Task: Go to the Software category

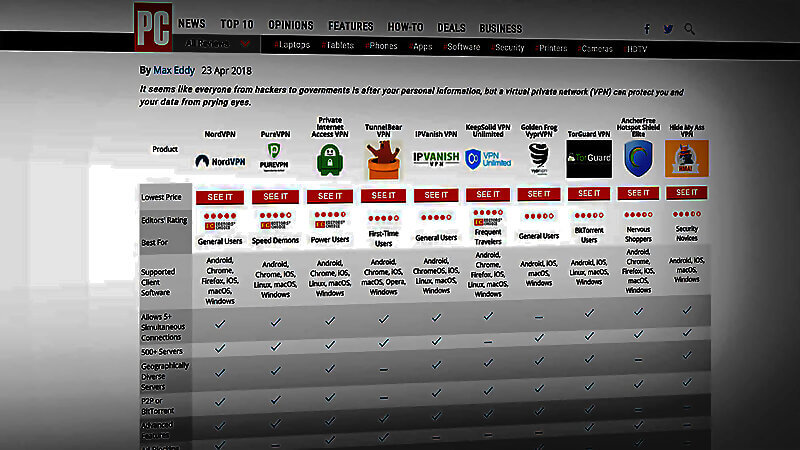Action: (462, 47)
